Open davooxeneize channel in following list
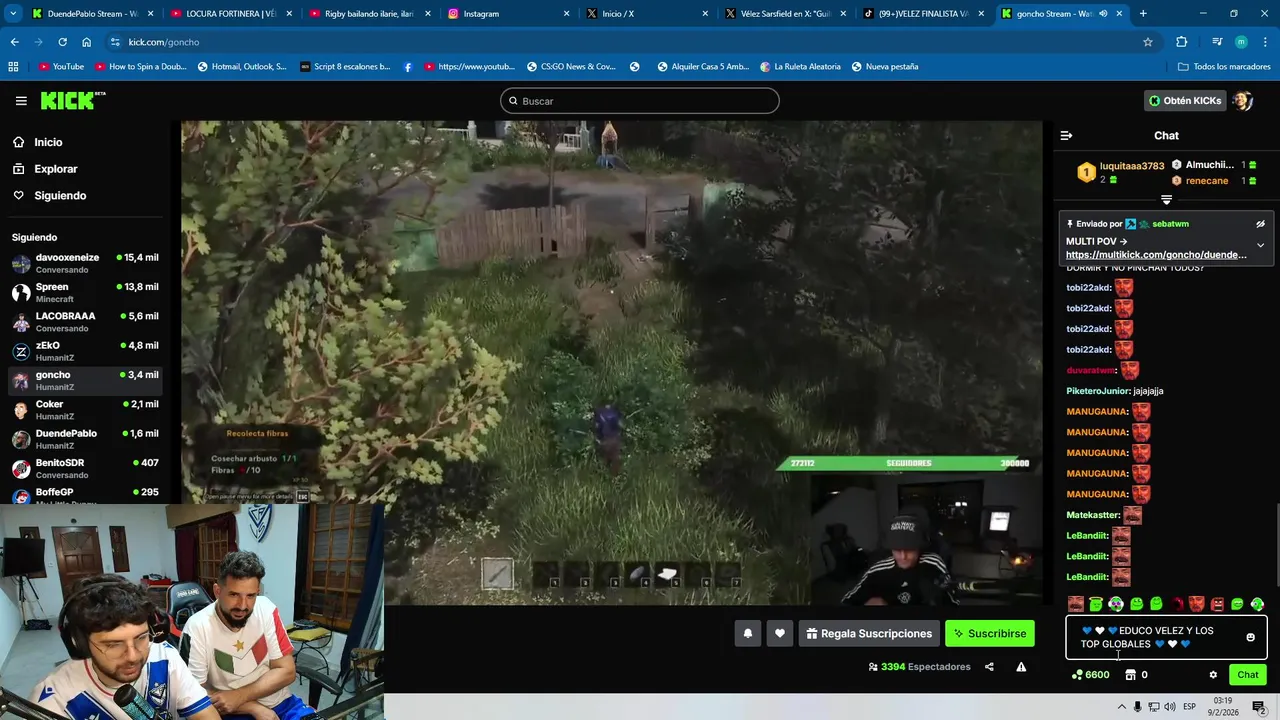 click(85, 264)
